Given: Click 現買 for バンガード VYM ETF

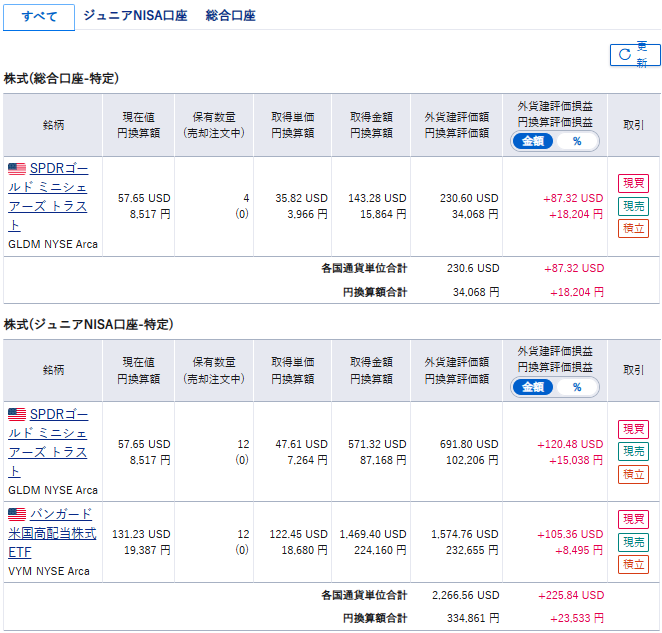Looking at the screenshot, I should point(633,519).
